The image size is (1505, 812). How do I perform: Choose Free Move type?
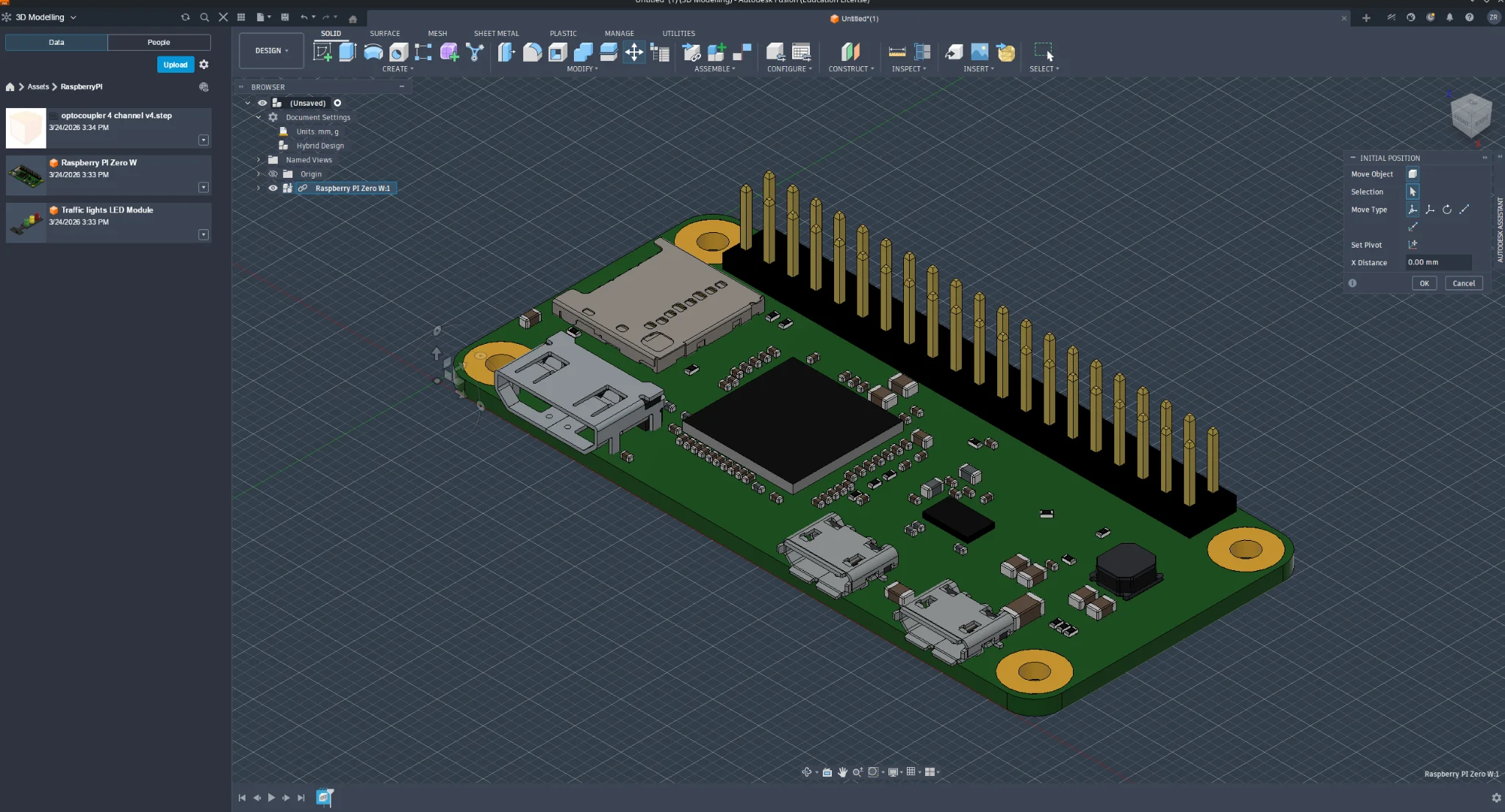click(x=1412, y=209)
